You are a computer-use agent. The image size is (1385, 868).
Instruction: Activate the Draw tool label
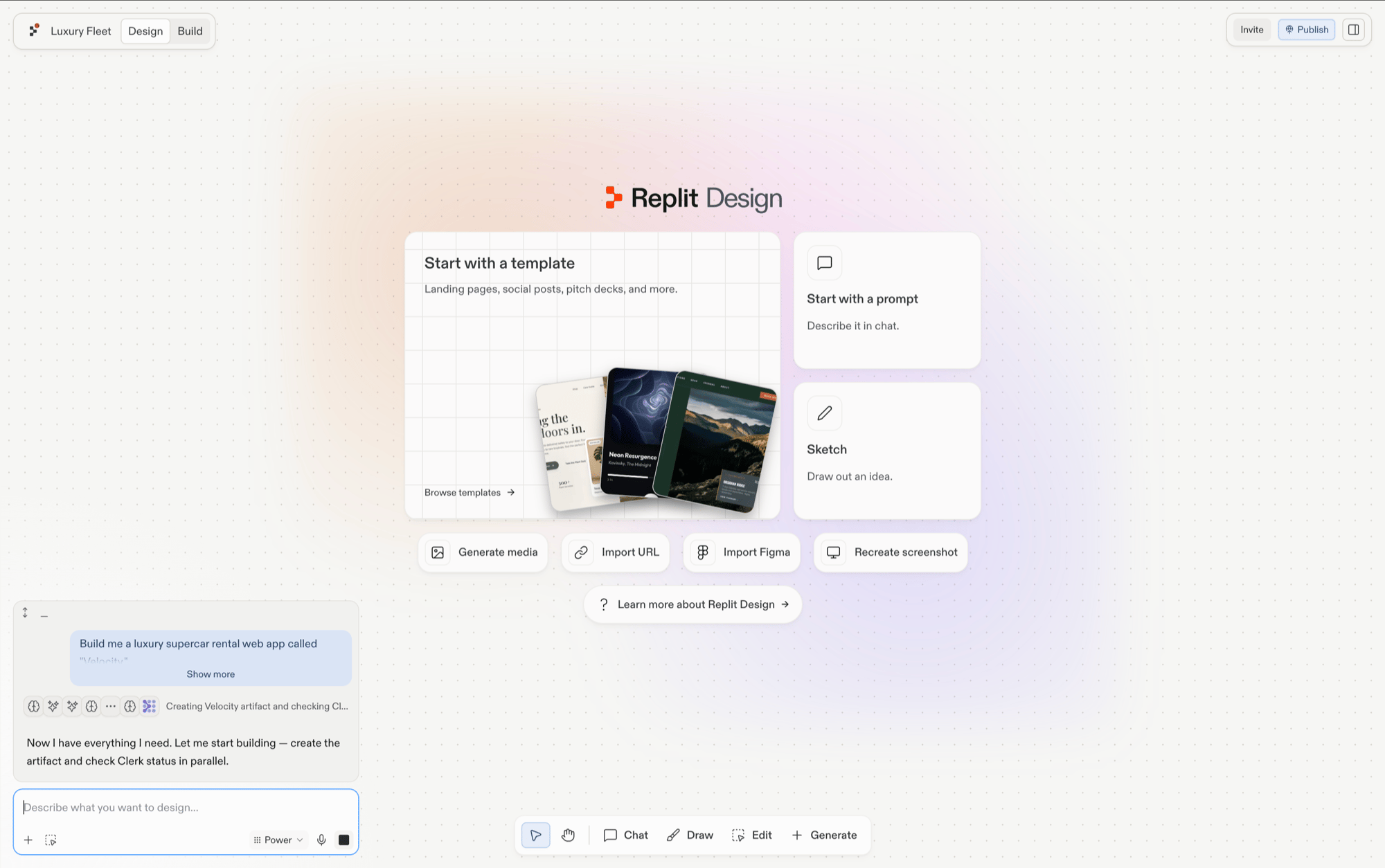tap(699, 835)
